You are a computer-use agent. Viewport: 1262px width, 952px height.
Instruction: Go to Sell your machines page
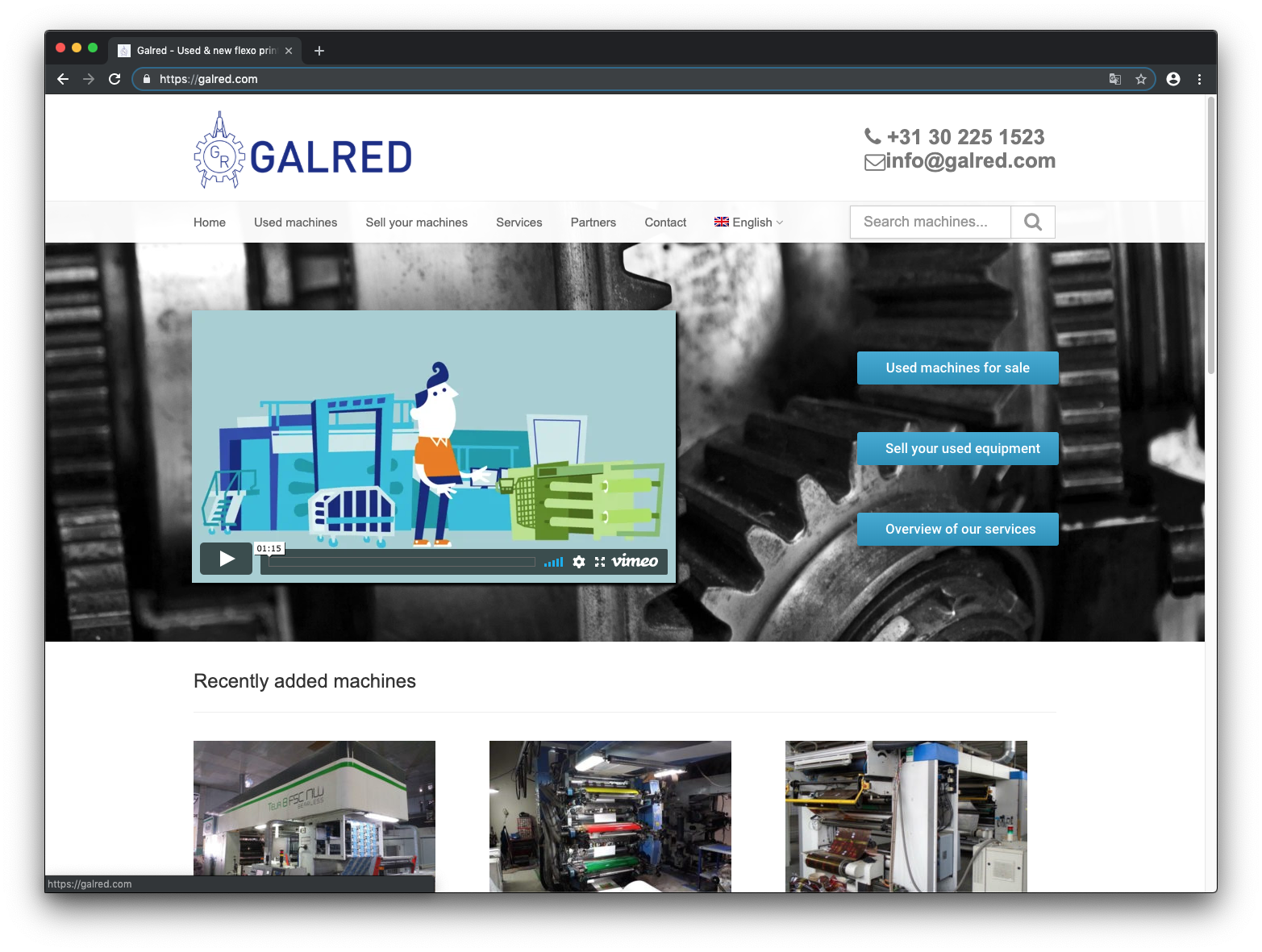click(x=416, y=222)
